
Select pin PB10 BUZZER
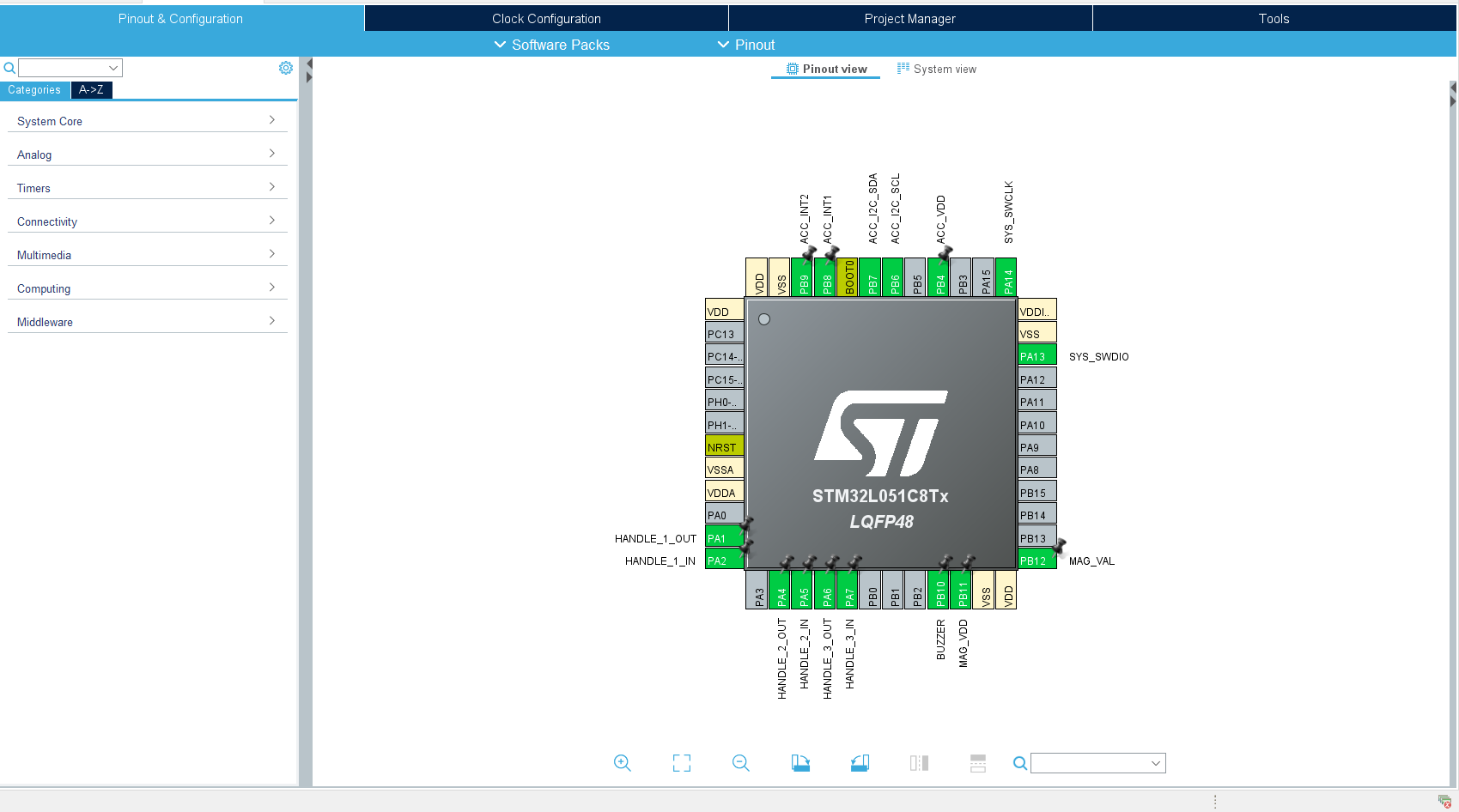click(x=939, y=590)
